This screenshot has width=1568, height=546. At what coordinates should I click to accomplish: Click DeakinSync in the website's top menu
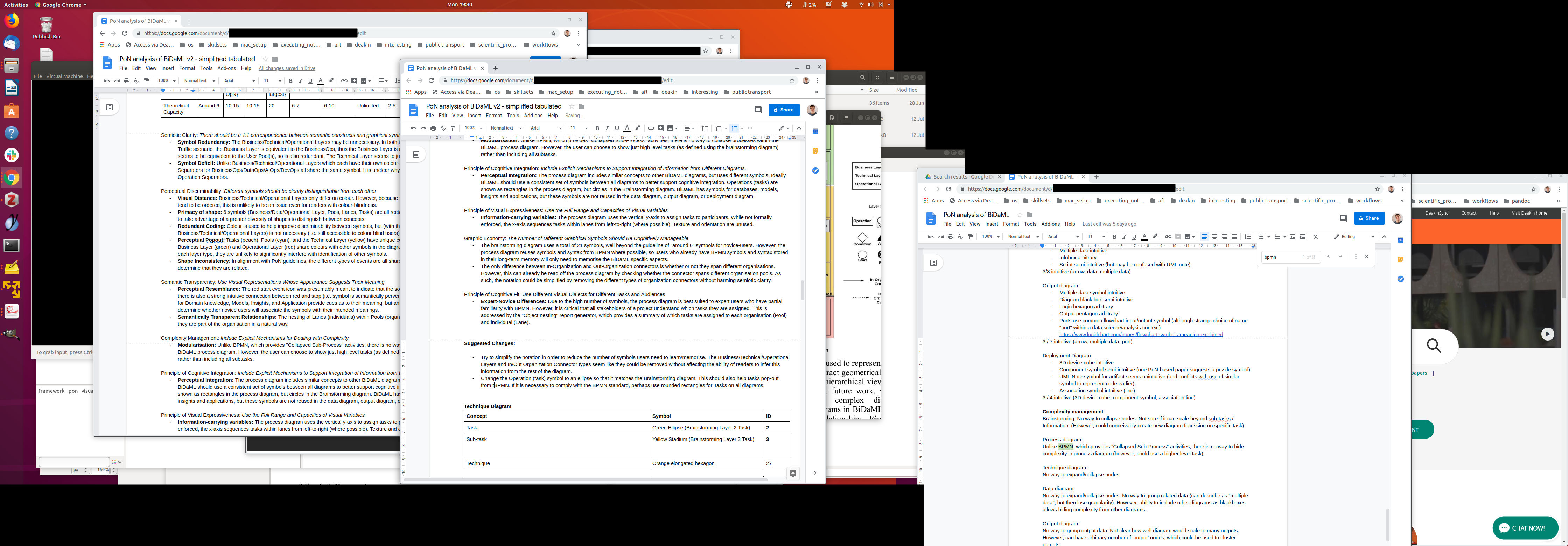coord(1436,213)
